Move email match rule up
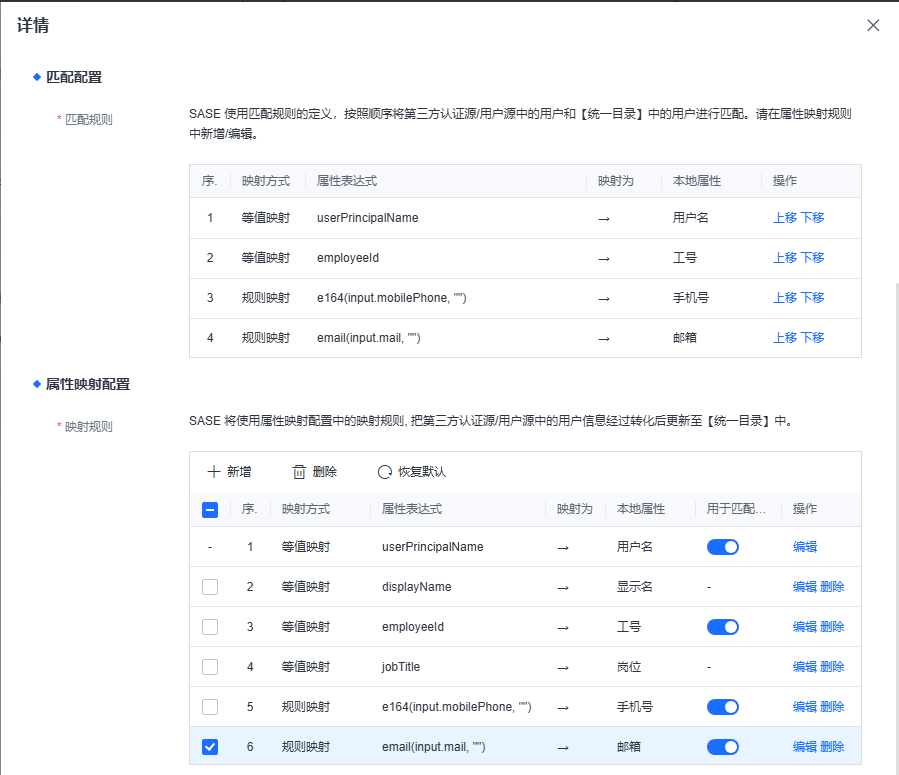This screenshot has width=899, height=775. (785, 338)
